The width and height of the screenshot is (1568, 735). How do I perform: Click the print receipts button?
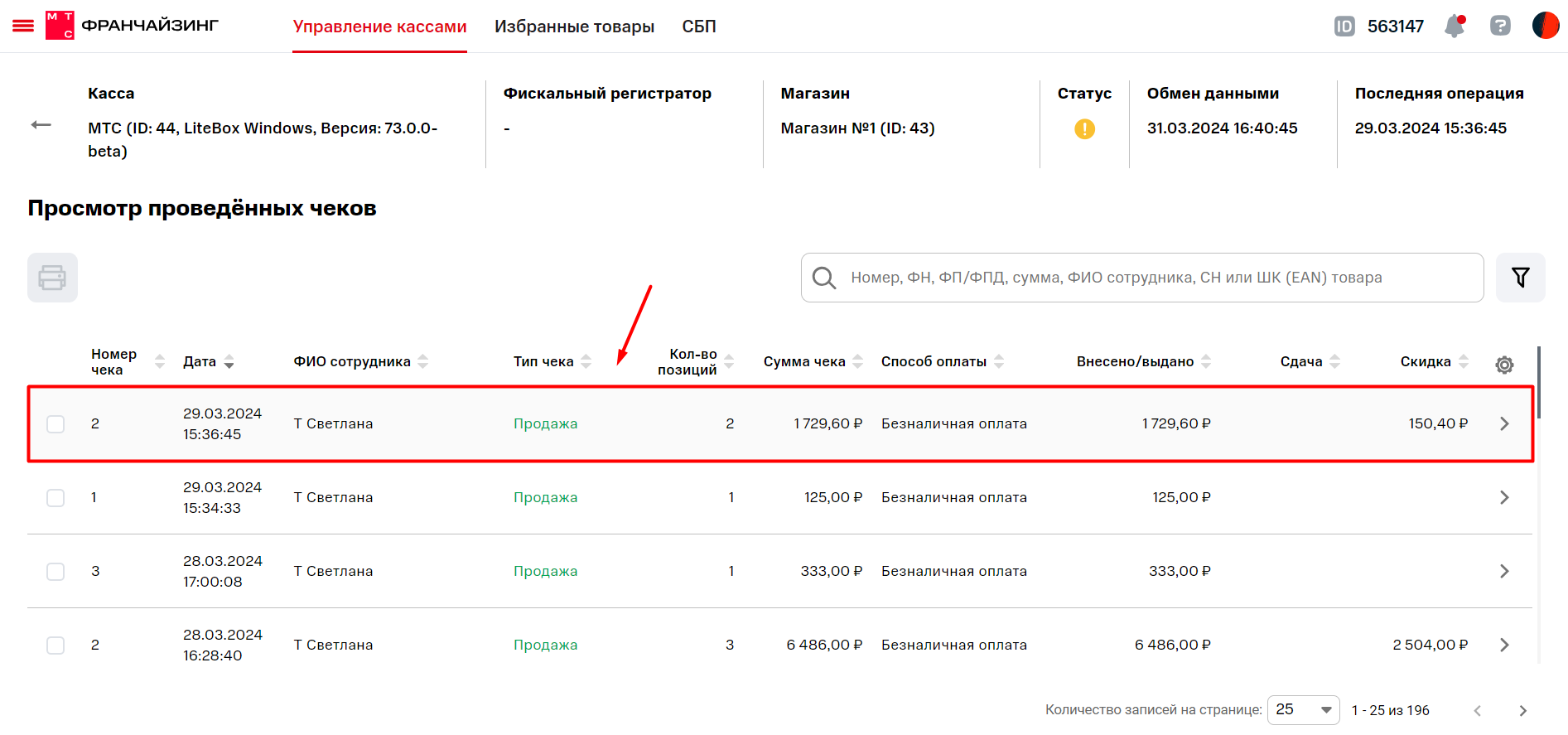[52, 278]
